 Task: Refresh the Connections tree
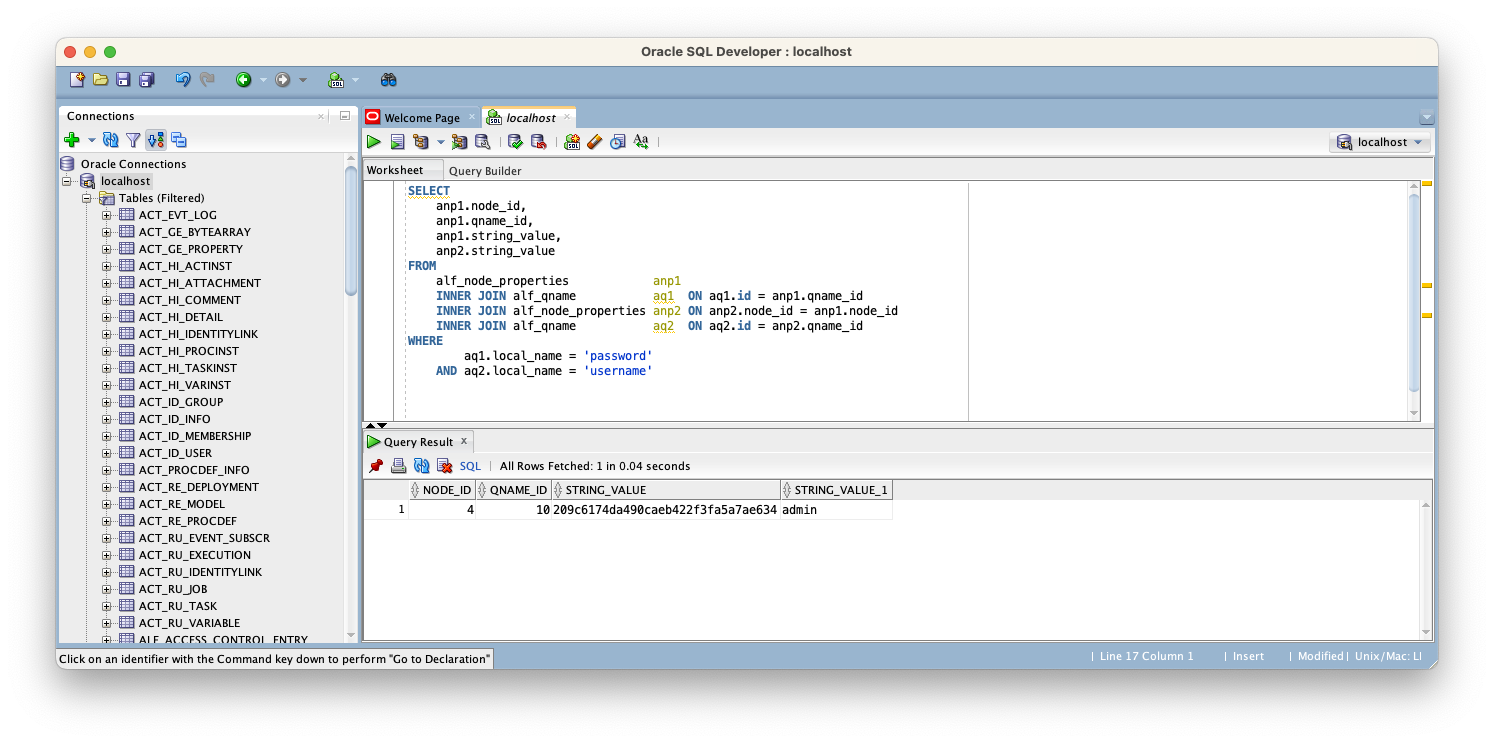[111, 140]
